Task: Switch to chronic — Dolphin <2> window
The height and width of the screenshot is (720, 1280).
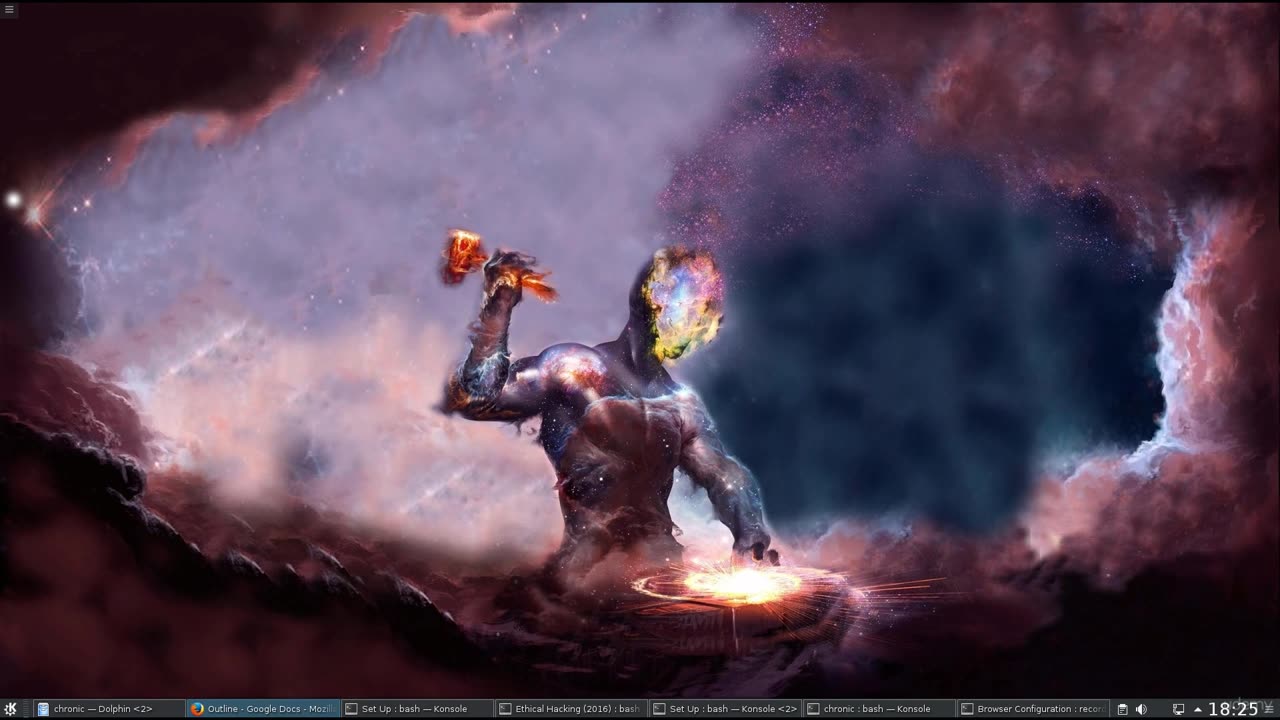Action: pos(109,709)
